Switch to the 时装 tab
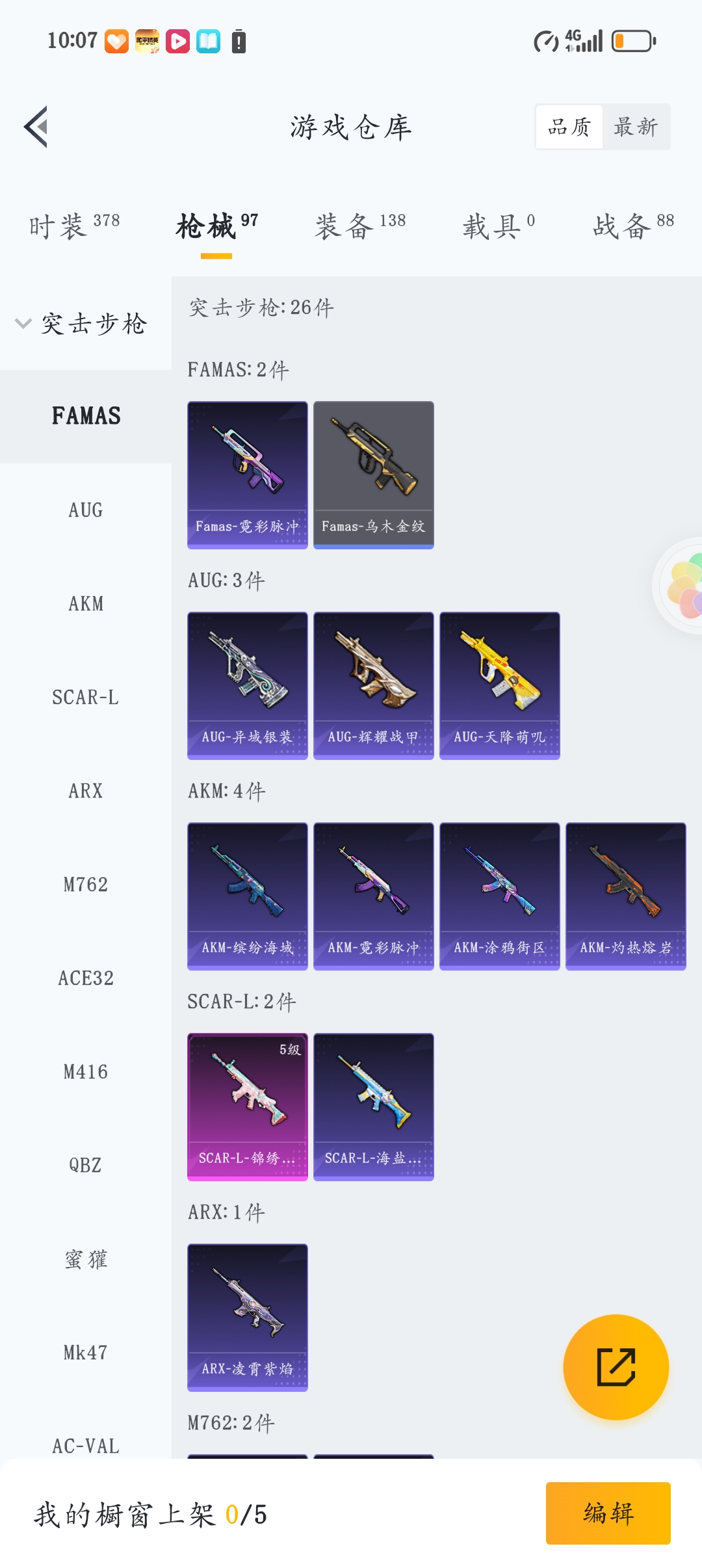702x1568 pixels. (x=74, y=226)
